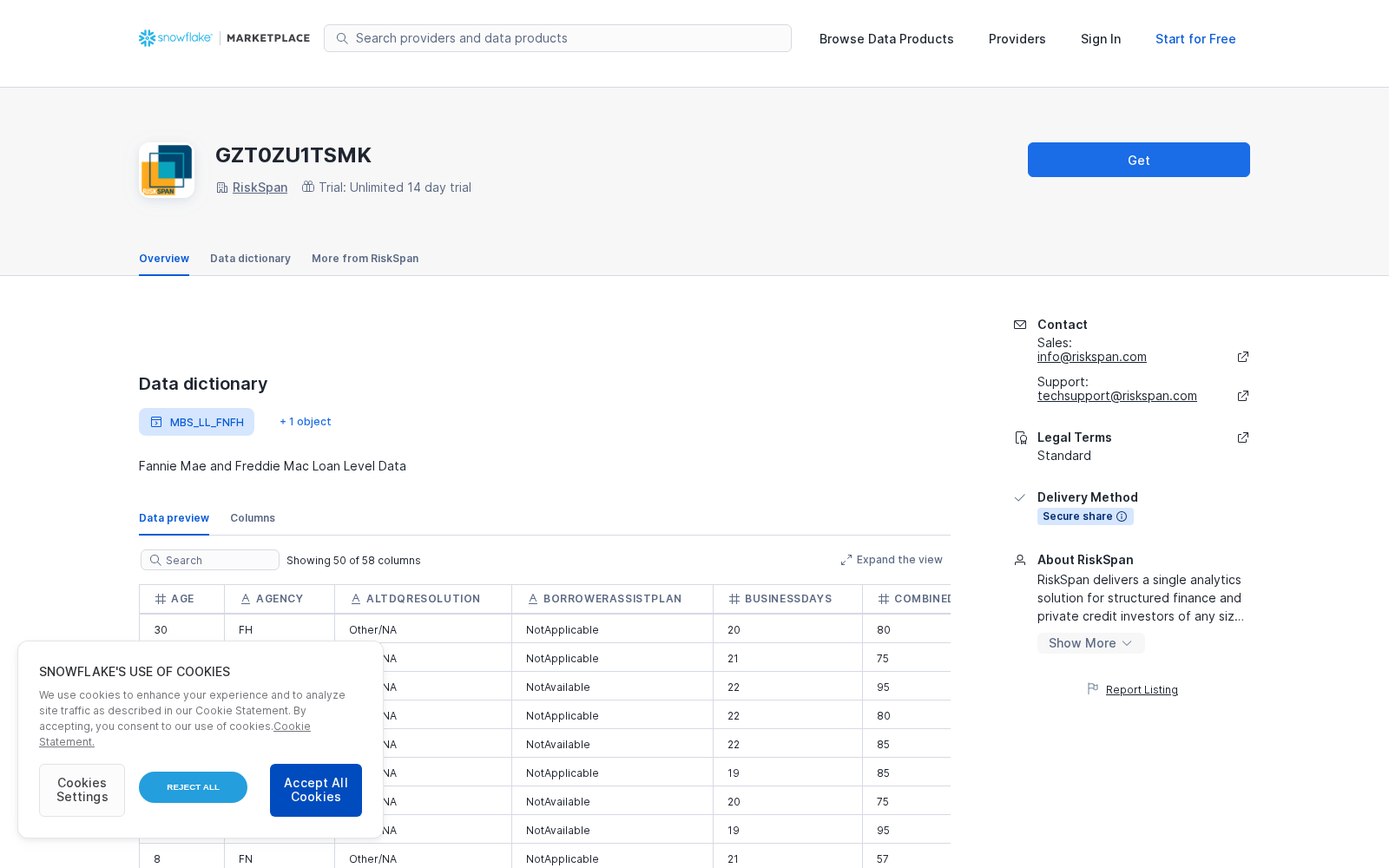Click the envelope icon beside Contact
The width and height of the screenshot is (1389, 868).
[1020, 325]
